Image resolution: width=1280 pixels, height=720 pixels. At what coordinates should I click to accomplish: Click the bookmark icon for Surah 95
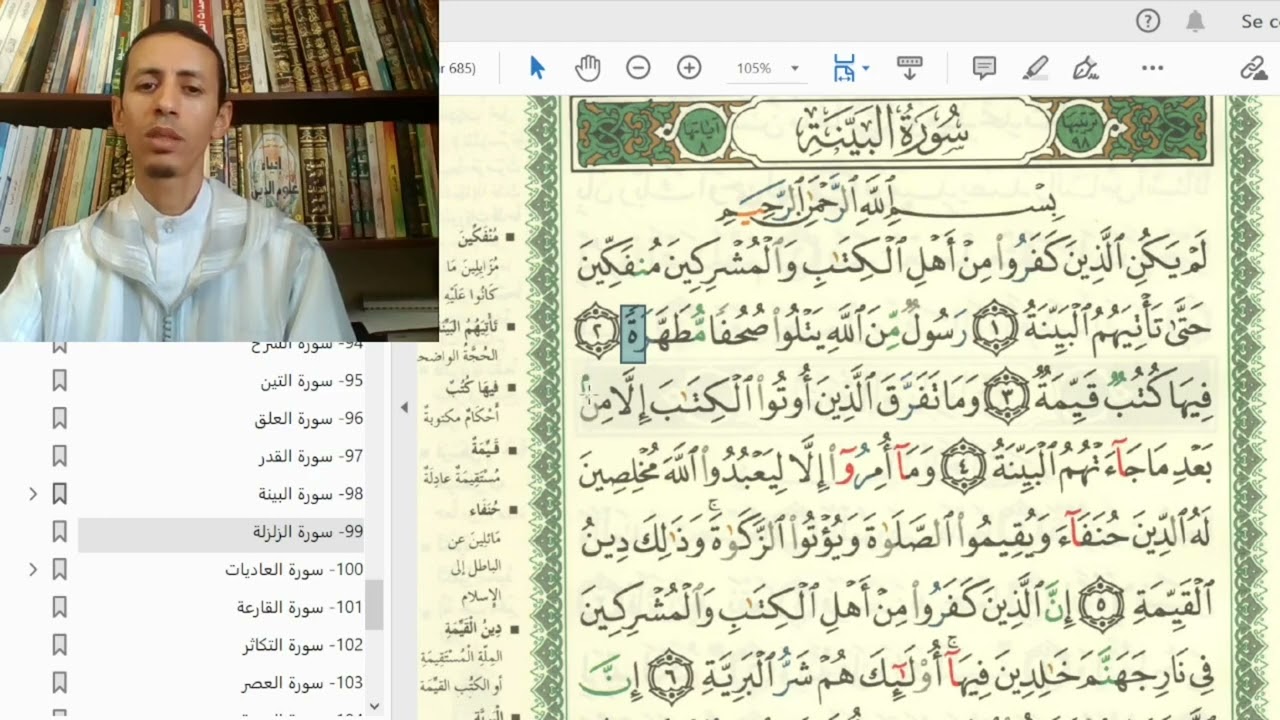point(59,380)
